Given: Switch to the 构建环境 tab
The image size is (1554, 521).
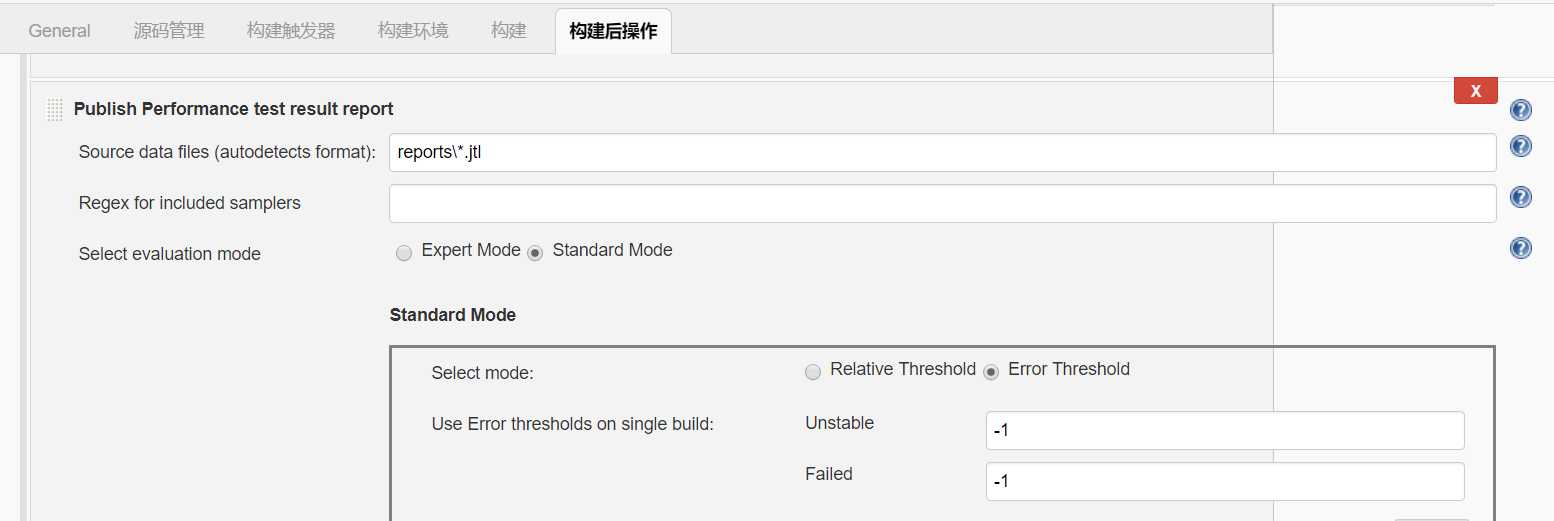Looking at the screenshot, I should tap(413, 31).
